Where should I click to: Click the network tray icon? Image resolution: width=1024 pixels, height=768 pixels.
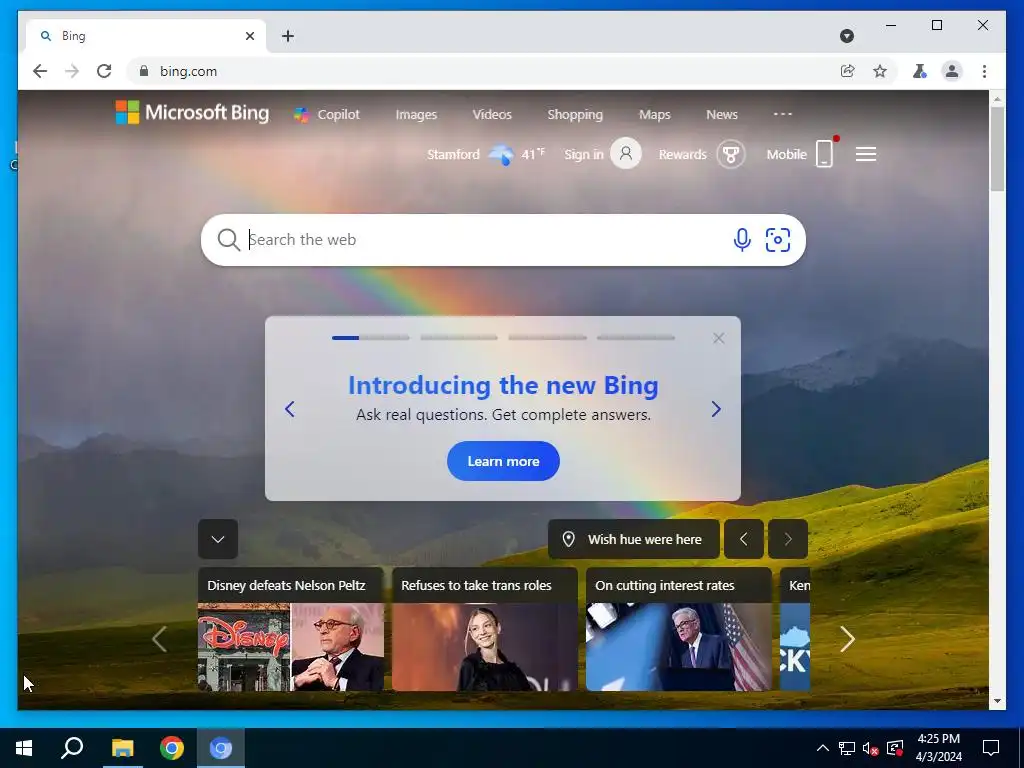pyautogui.click(x=847, y=748)
